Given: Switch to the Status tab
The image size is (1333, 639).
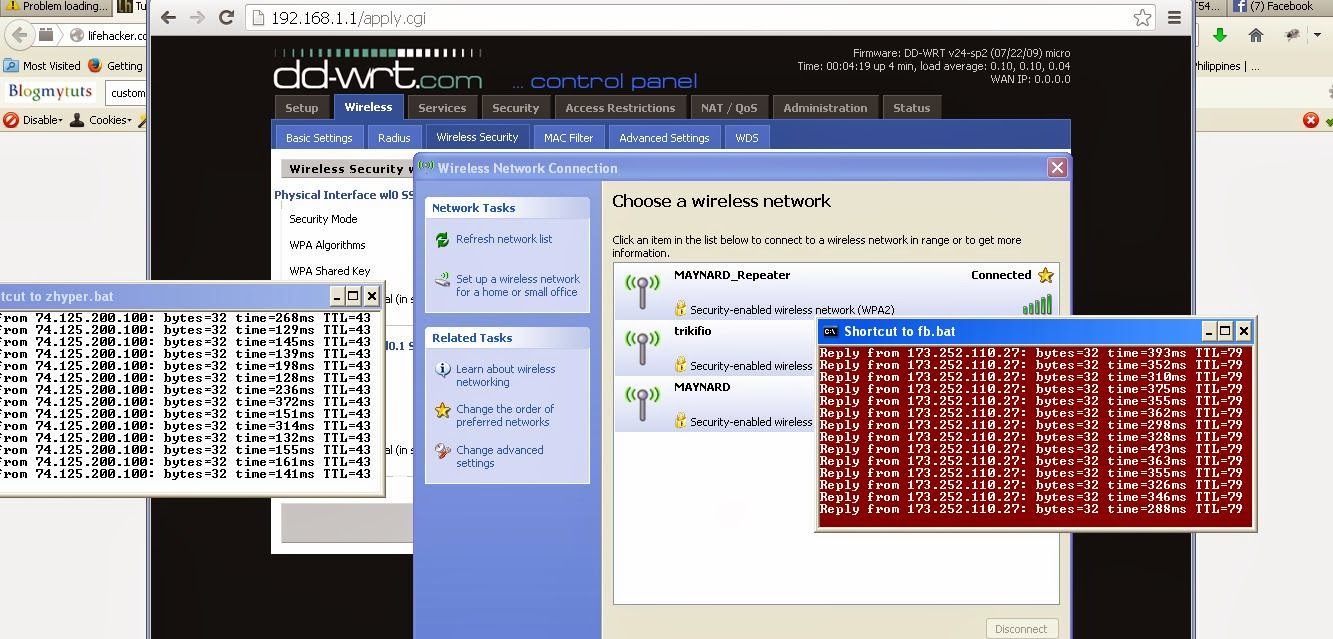Looking at the screenshot, I should (911, 108).
